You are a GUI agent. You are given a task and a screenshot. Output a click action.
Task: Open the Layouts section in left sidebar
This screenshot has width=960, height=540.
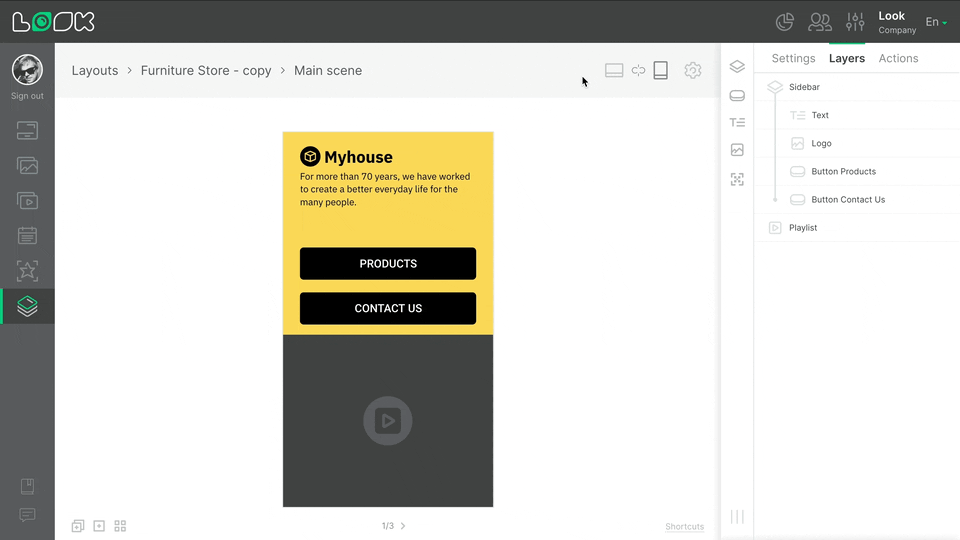(x=27, y=306)
